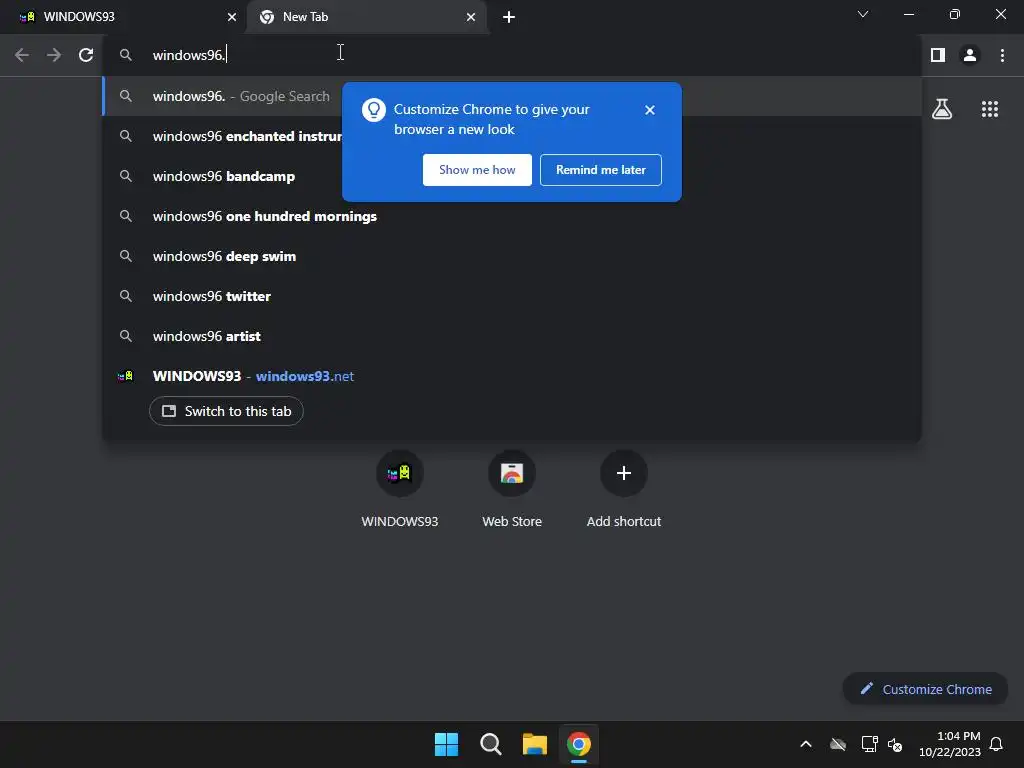Screen dimensions: 1024x768
Task: Select the New Tab tab
Action: pos(366,17)
